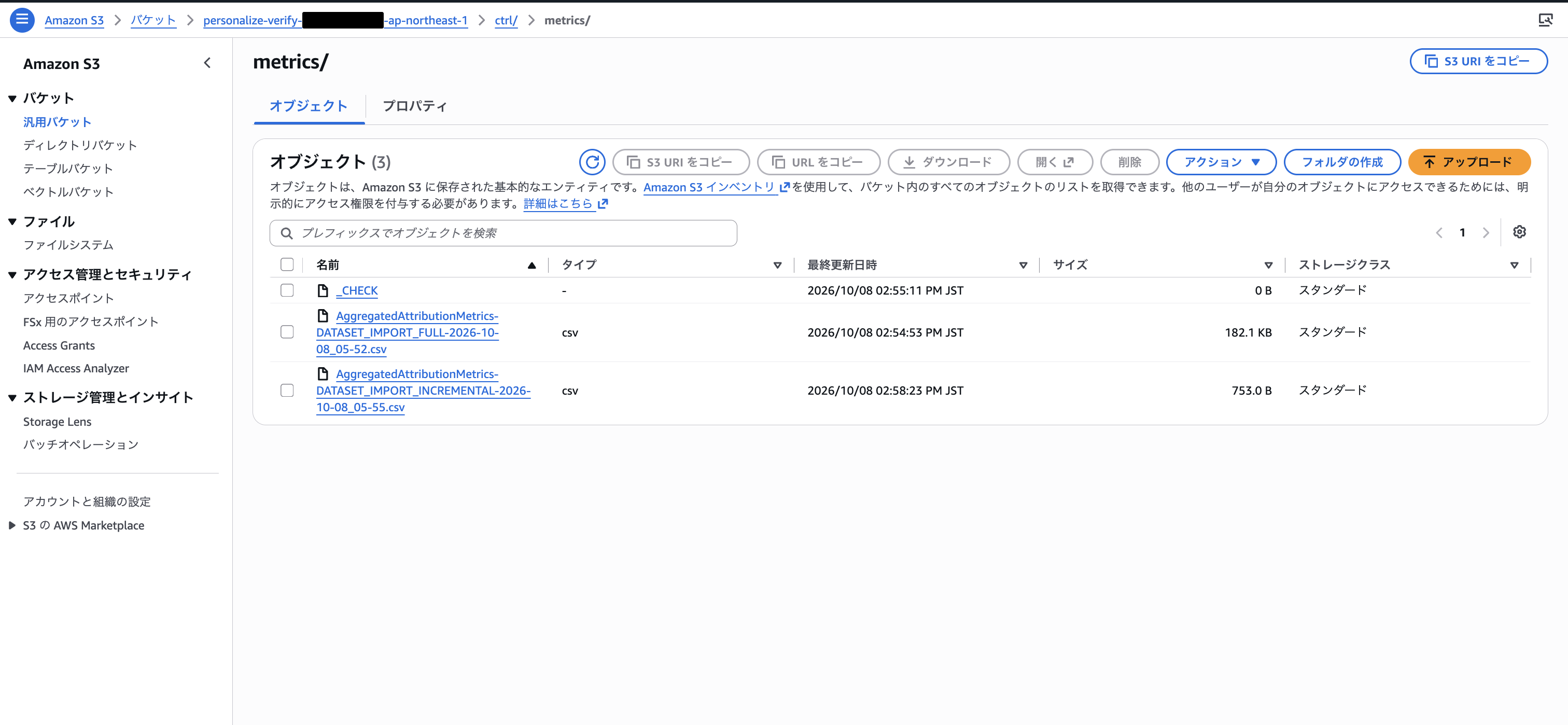Viewport: 1568px width, 725px height.
Task: Sort by 最終更新日時 column arrow
Action: coord(1023,265)
